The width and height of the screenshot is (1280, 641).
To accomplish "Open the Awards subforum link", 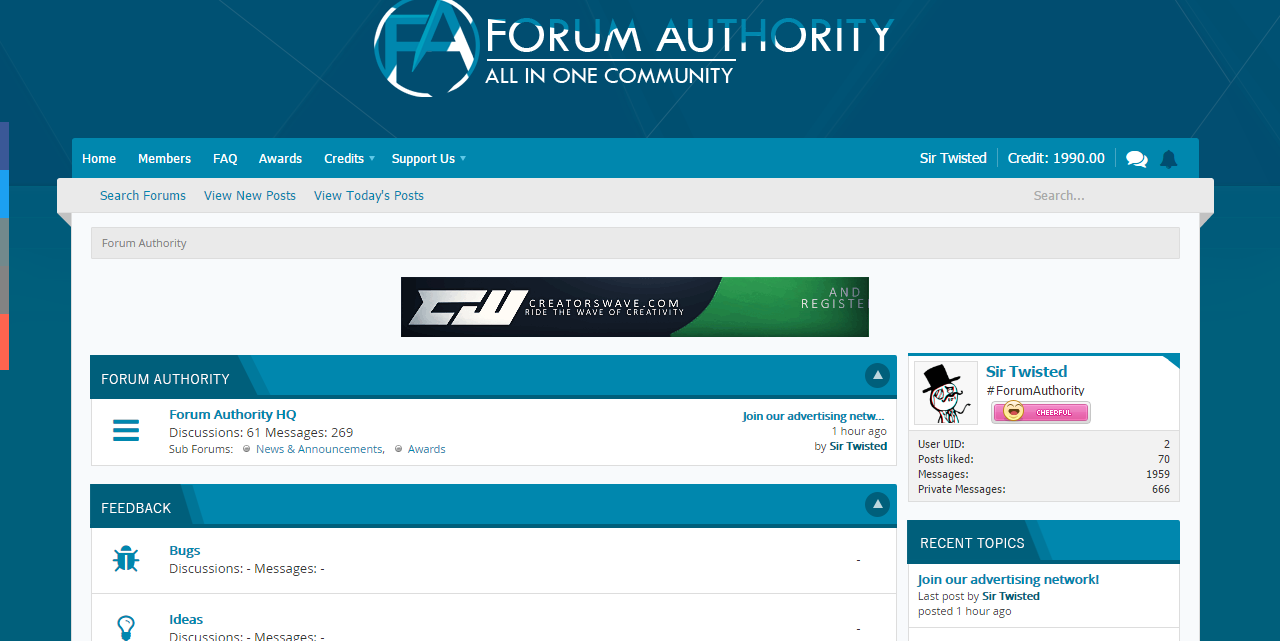I will 427,449.
